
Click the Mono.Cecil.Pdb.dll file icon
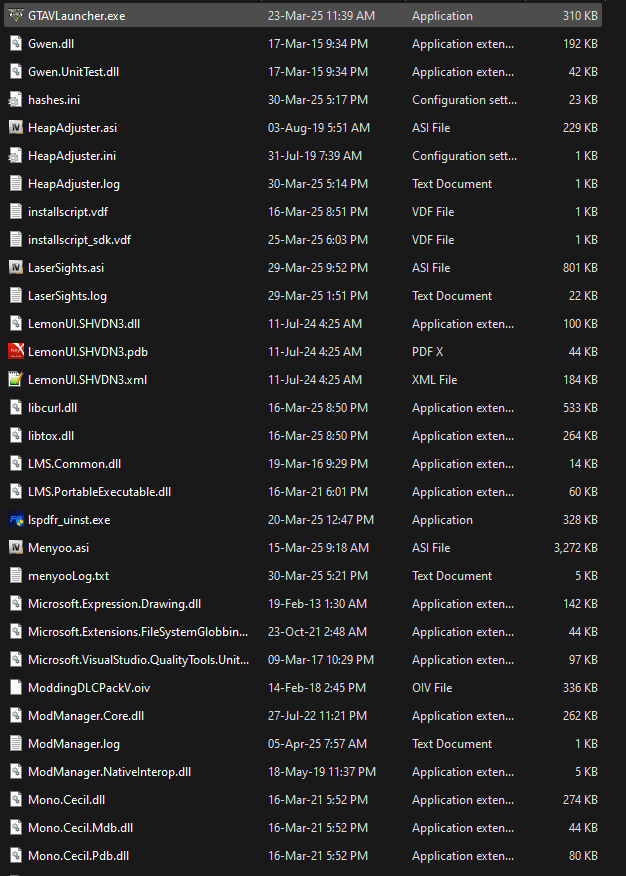pos(16,855)
